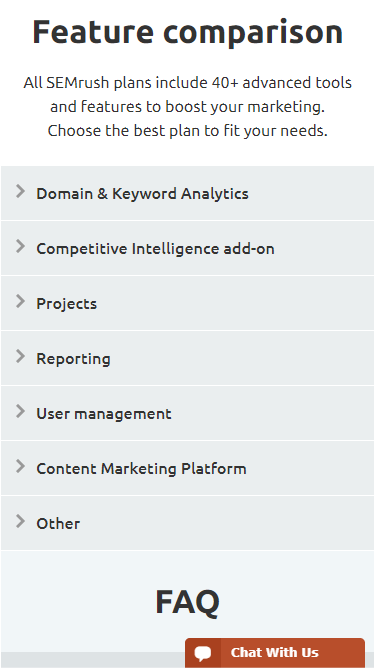
Task: Click the FAQ heading
Action: [x=188, y=602]
